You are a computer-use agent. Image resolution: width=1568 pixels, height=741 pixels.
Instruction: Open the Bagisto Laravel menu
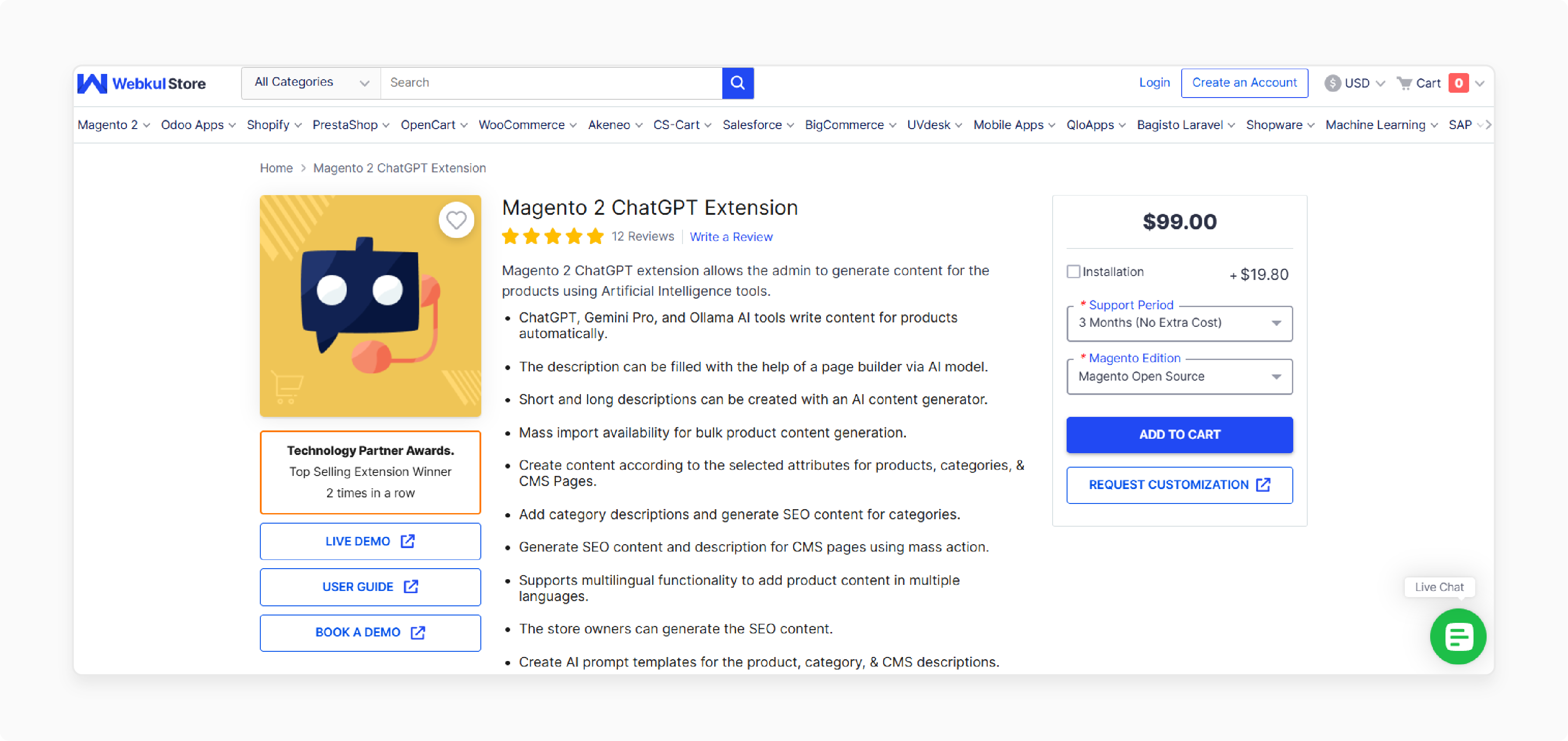point(1186,125)
